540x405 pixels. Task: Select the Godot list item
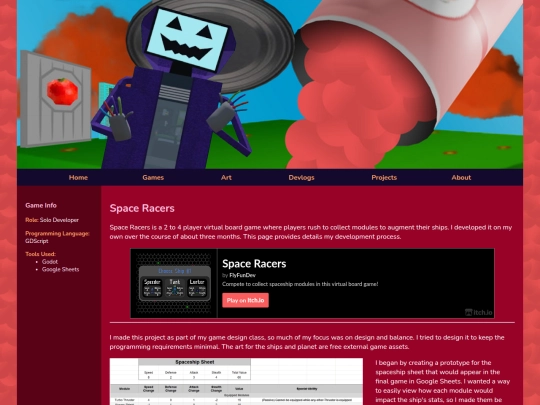(x=50, y=262)
